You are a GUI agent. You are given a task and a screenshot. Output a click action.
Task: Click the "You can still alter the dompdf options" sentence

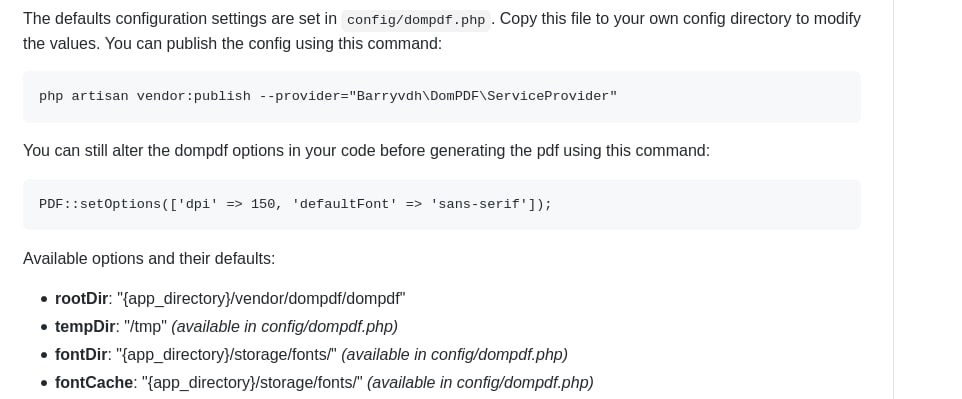pyautogui.click(x=366, y=151)
